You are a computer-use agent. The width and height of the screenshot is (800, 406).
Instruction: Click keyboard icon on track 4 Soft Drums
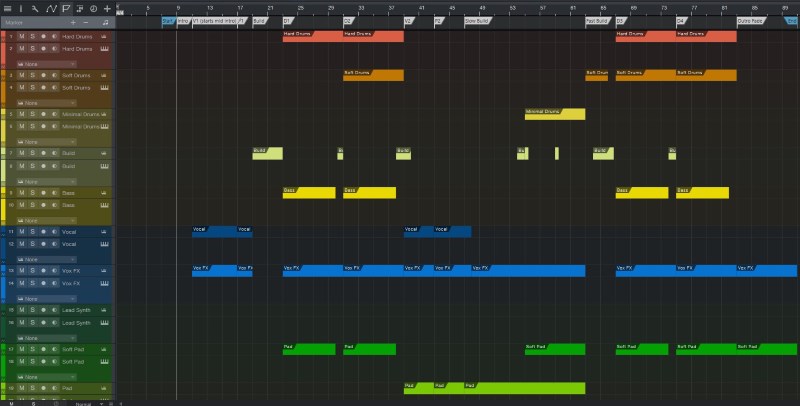tap(104, 88)
